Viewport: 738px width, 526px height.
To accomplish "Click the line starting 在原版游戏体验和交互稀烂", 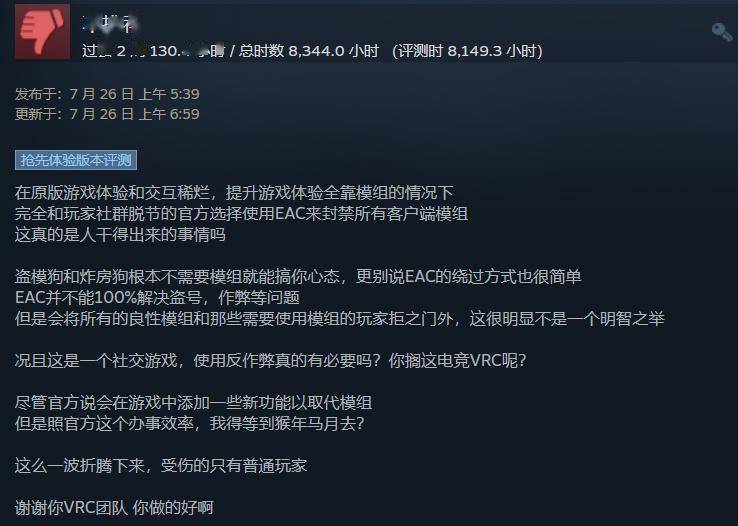I will point(234,192).
